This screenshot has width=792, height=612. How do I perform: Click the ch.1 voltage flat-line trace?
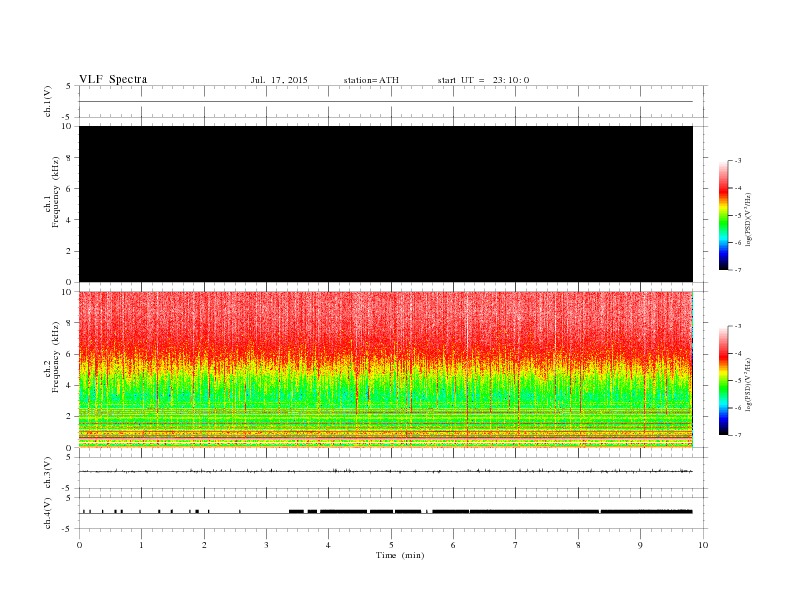click(x=386, y=101)
